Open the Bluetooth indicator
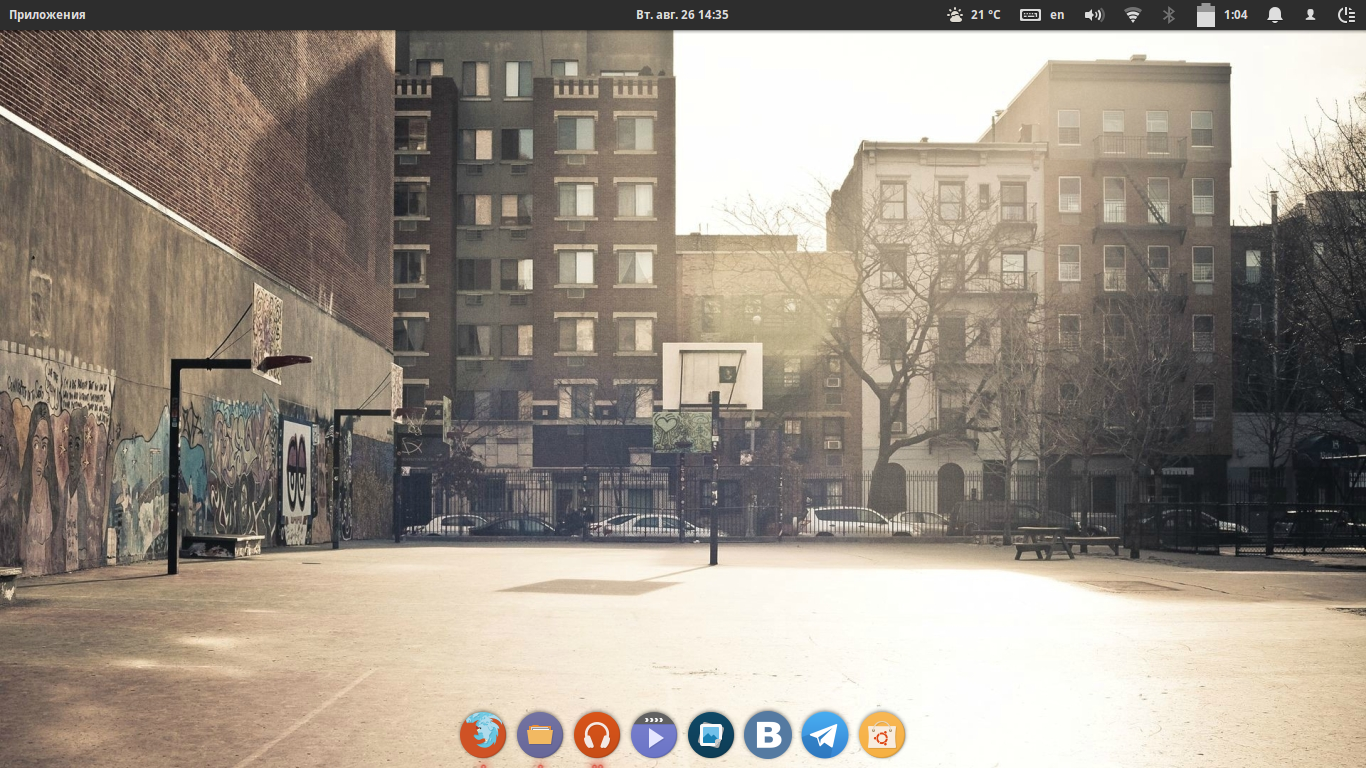1366x768 pixels. pos(1168,15)
